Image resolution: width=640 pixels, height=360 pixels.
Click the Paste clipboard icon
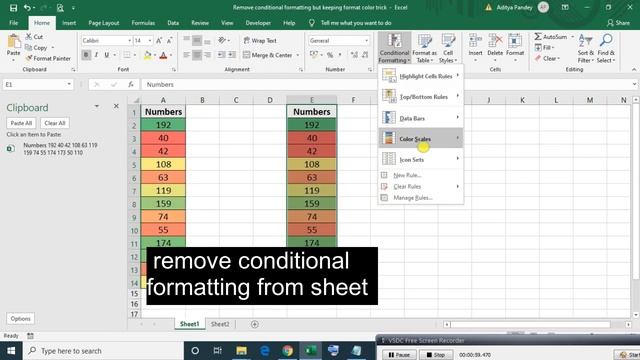[13, 42]
